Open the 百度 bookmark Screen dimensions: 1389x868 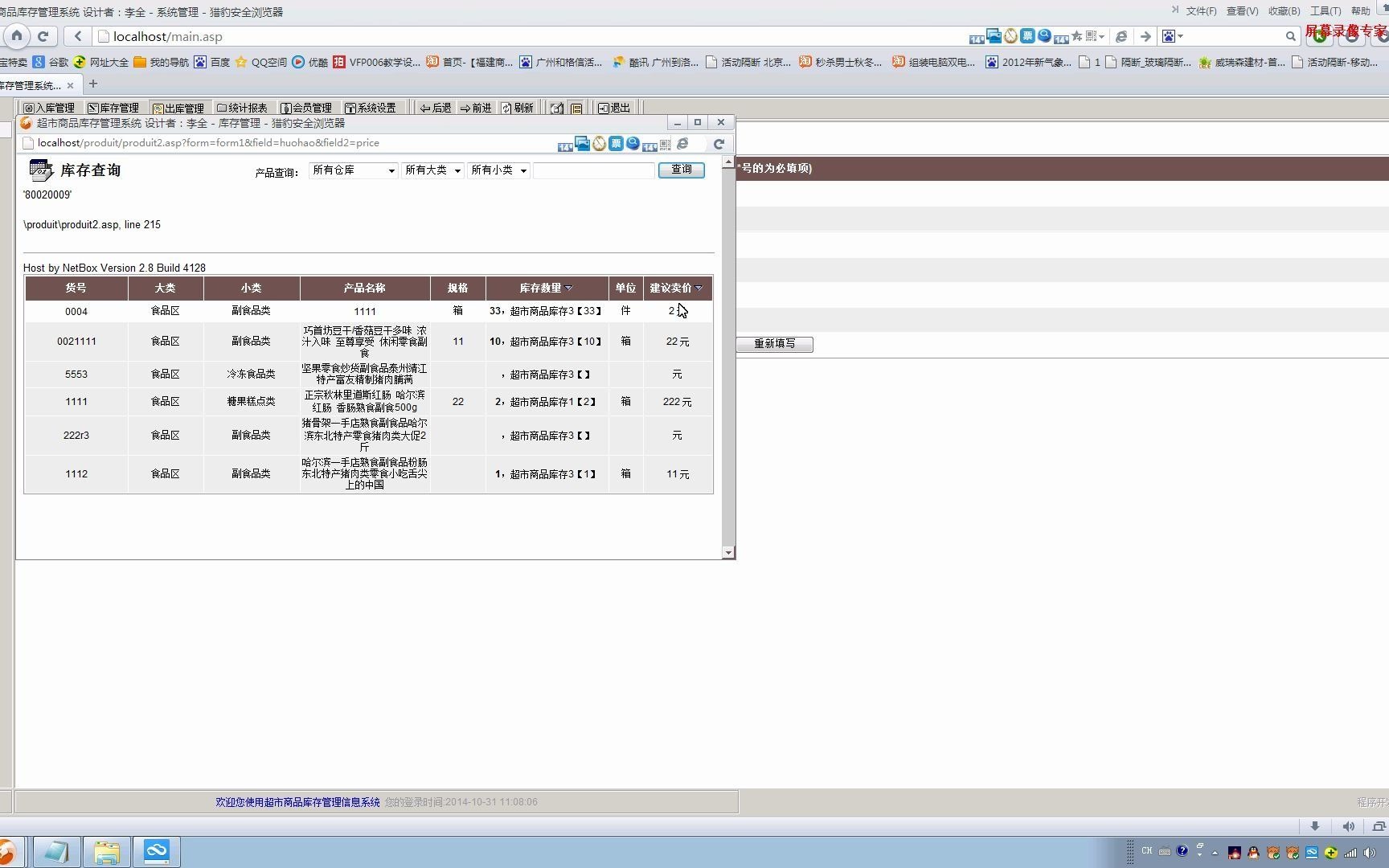point(212,62)
